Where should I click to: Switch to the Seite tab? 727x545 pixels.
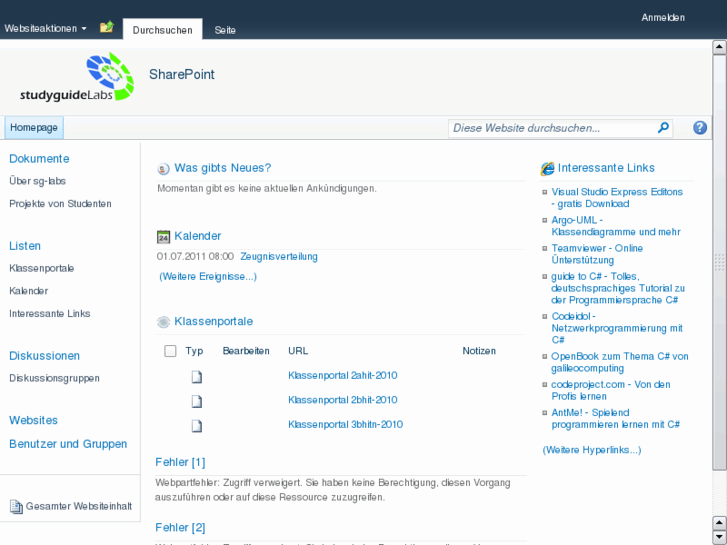(x=225, y=30)
